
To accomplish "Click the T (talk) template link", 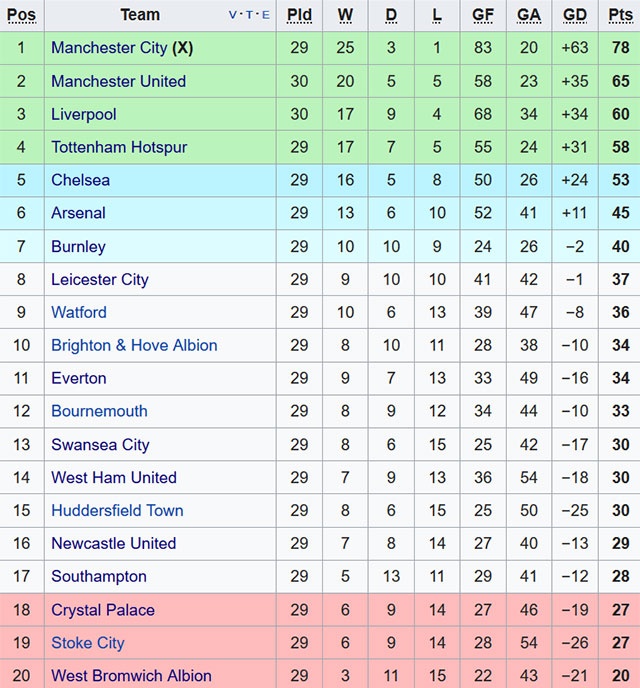I will point(249,15).
